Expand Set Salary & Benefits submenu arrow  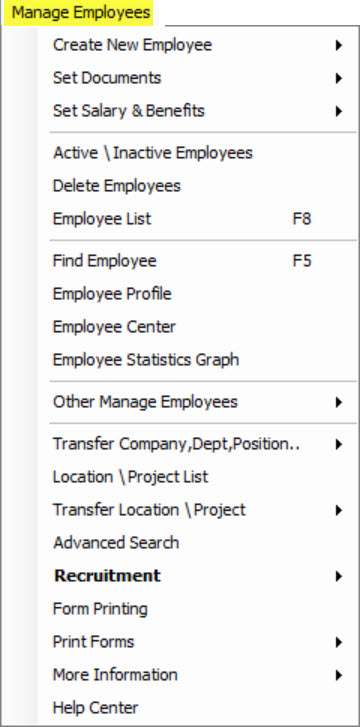pyautogui.click(x=339, y=111)
